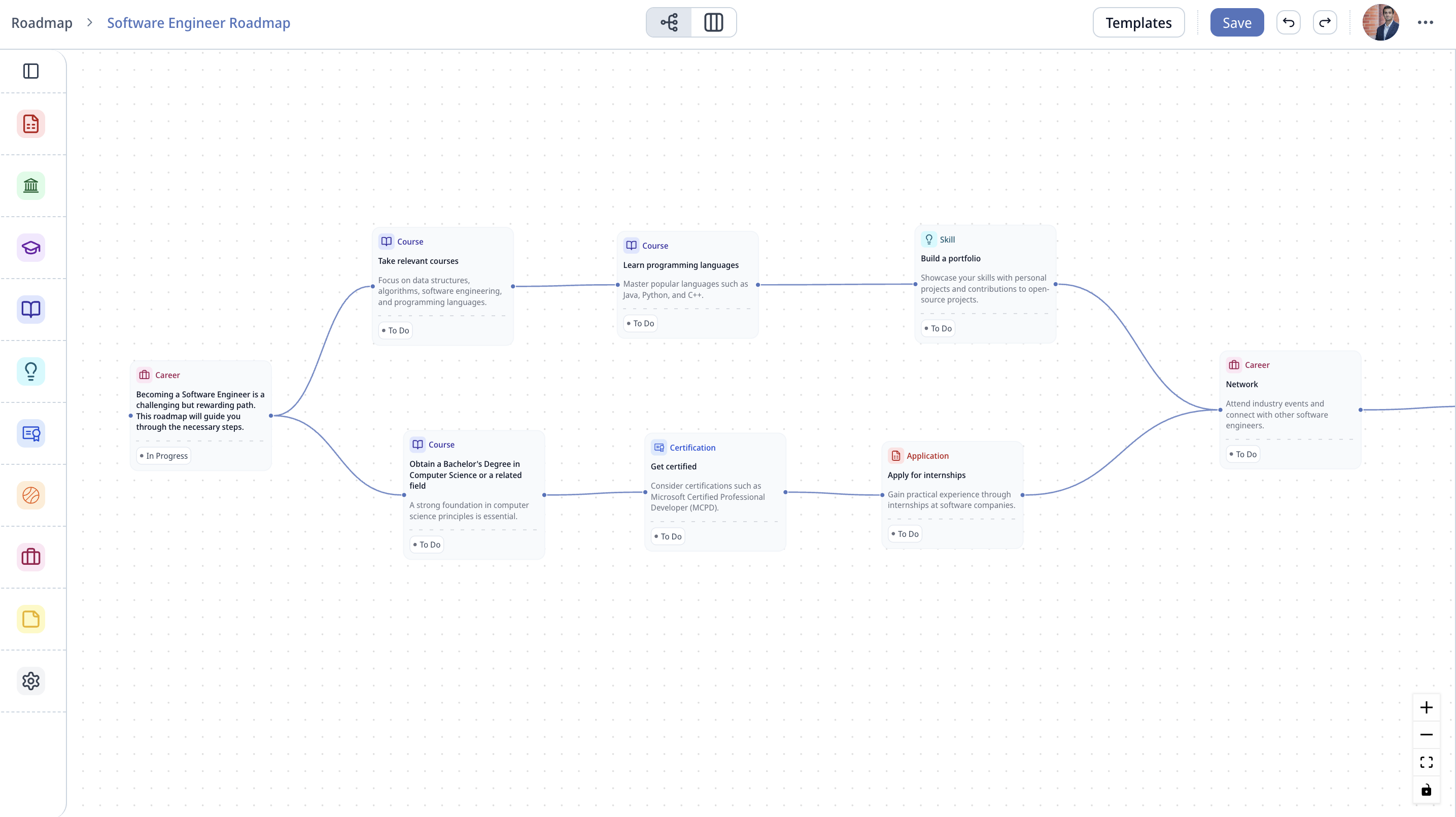
Task: Open the three-dot more options menu
Action: pyautogui.click(x=1425, y=23)
